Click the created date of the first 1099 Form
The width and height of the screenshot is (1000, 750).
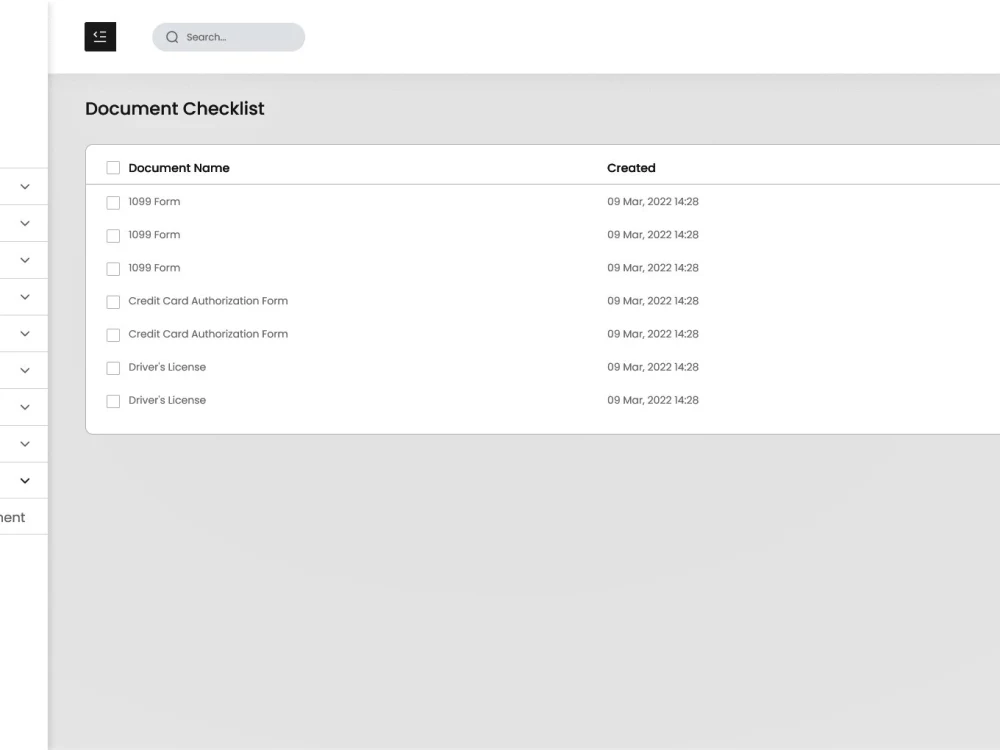click(x=652, y=202)
